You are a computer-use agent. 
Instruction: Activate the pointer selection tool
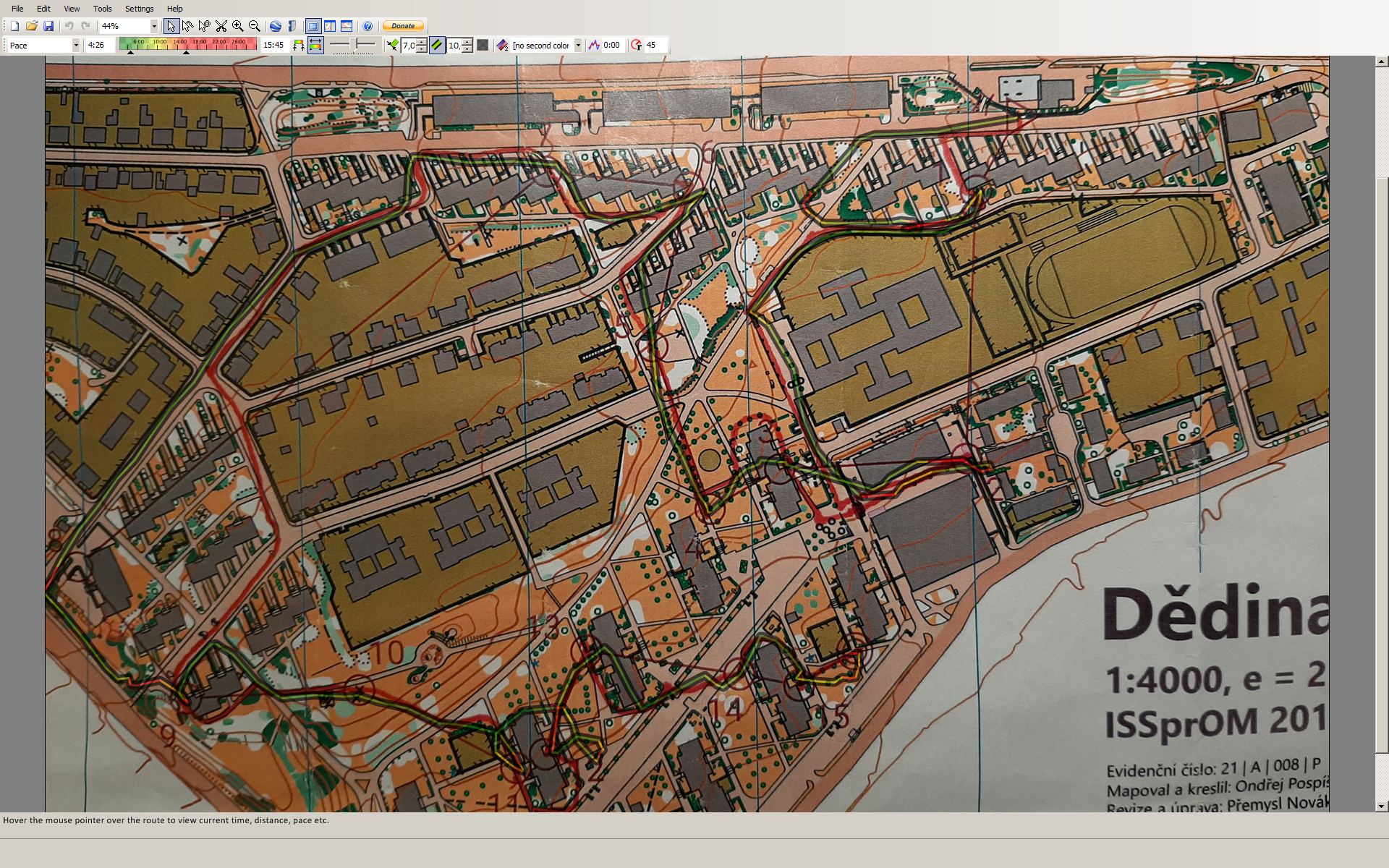click(x=171, y=26)
